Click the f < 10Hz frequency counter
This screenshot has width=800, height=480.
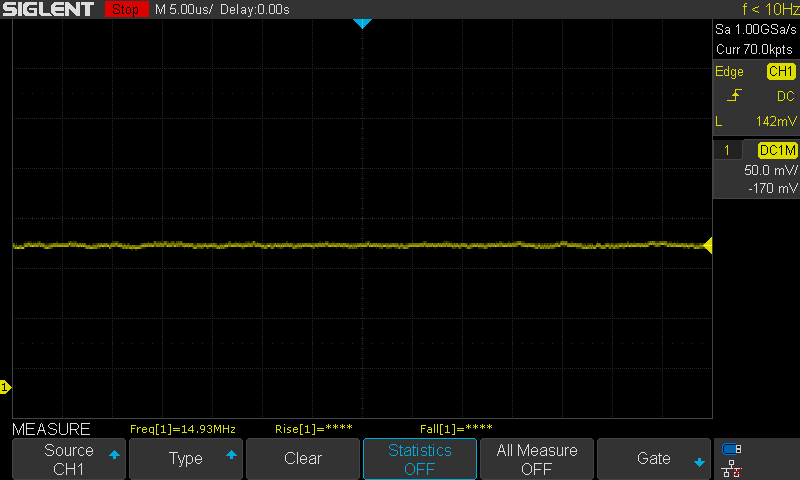pos(770,9)
